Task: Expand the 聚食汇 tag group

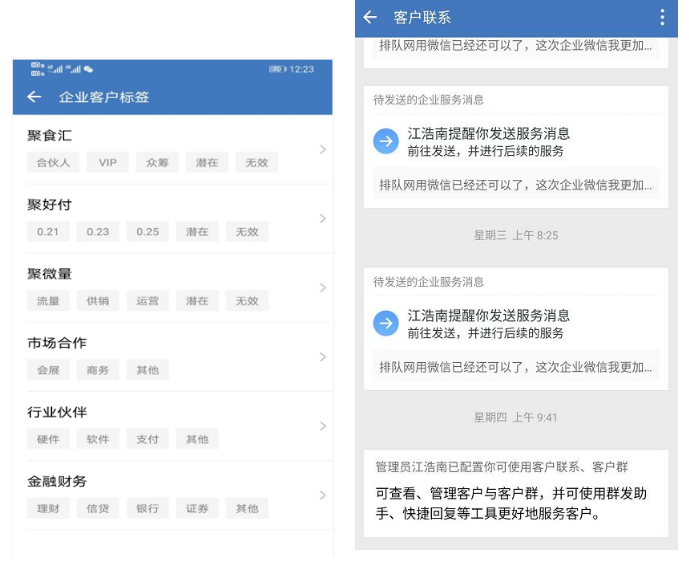Action: pos(322,150)
